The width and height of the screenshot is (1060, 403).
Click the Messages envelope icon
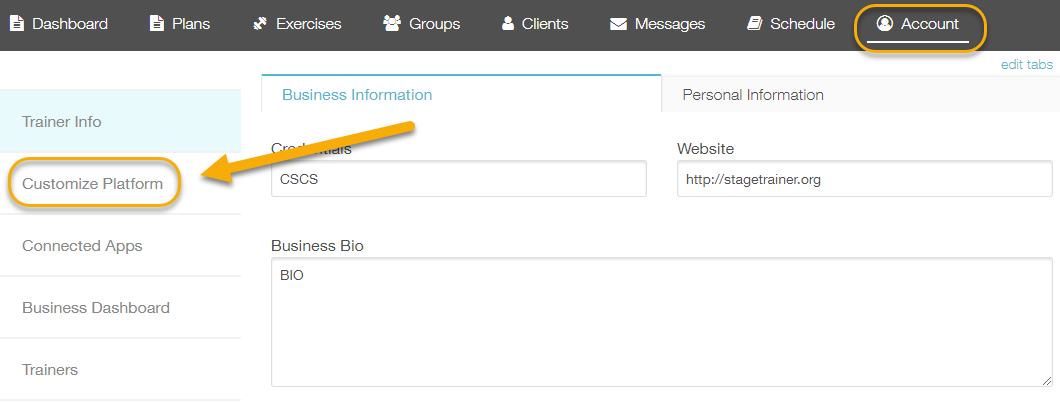[x=618, y=24]
